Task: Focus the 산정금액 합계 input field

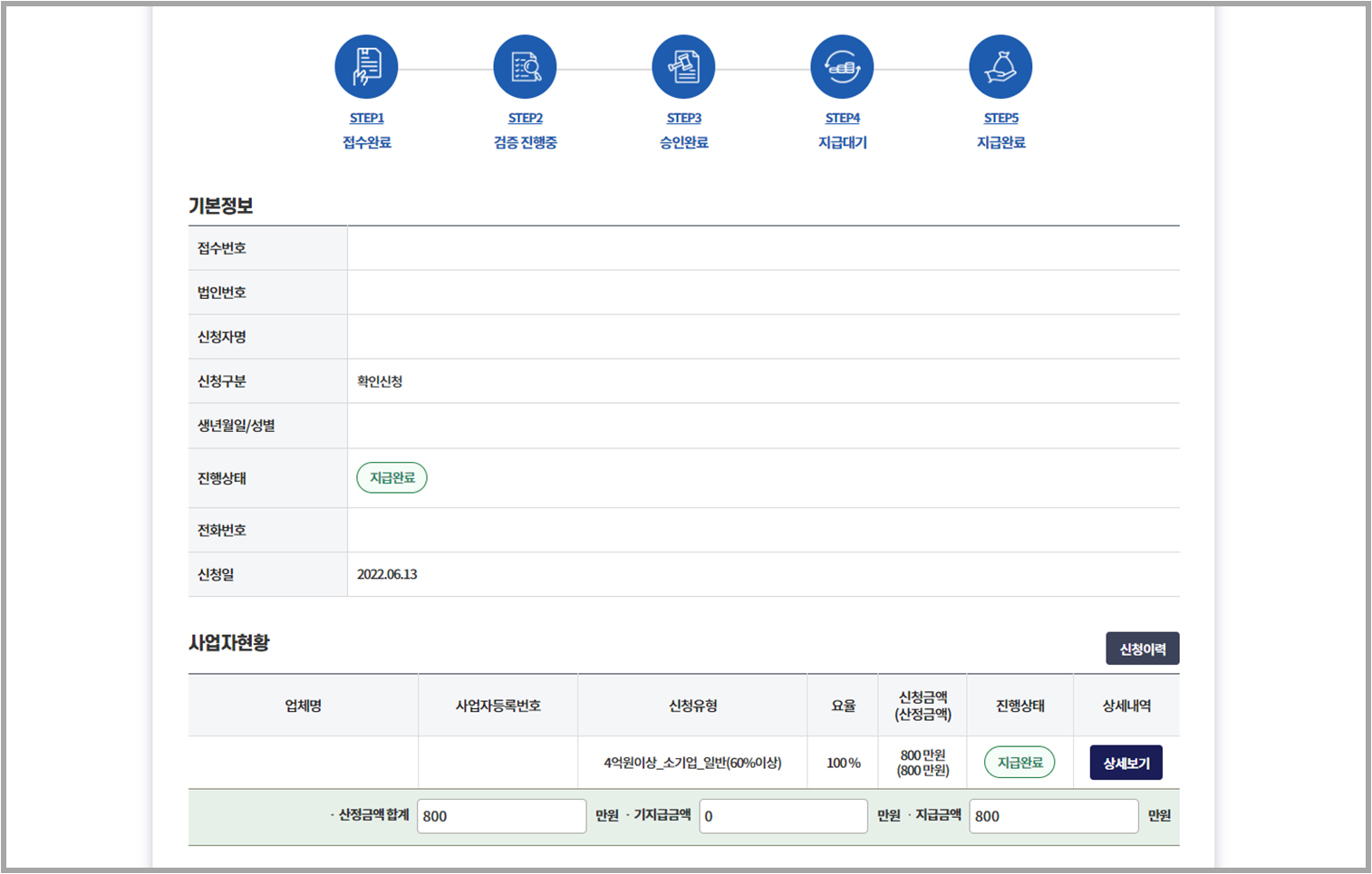Action: click(501, 816)
